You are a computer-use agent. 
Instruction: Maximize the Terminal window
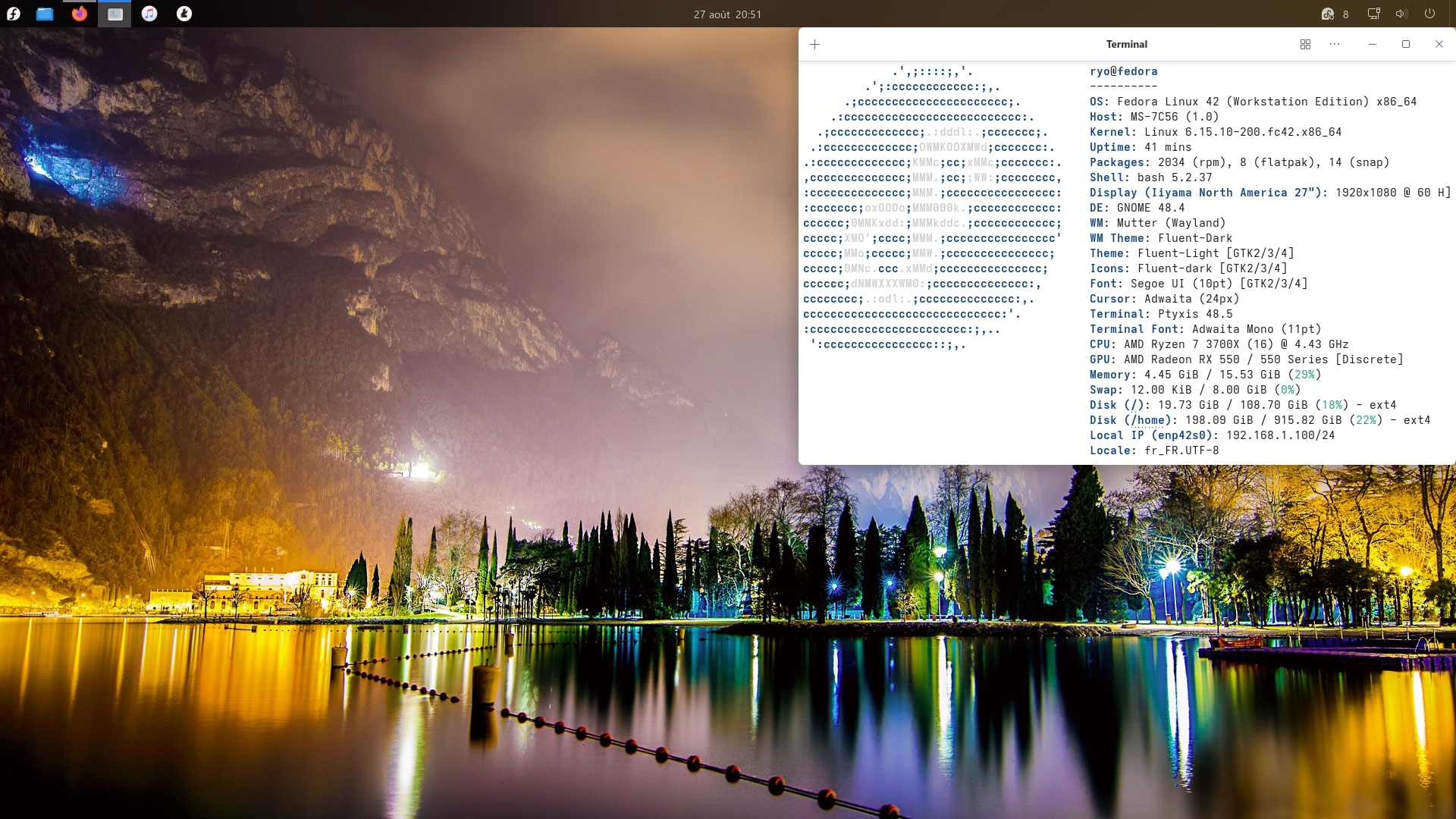pyautogui.click(x=1405, y=44)
